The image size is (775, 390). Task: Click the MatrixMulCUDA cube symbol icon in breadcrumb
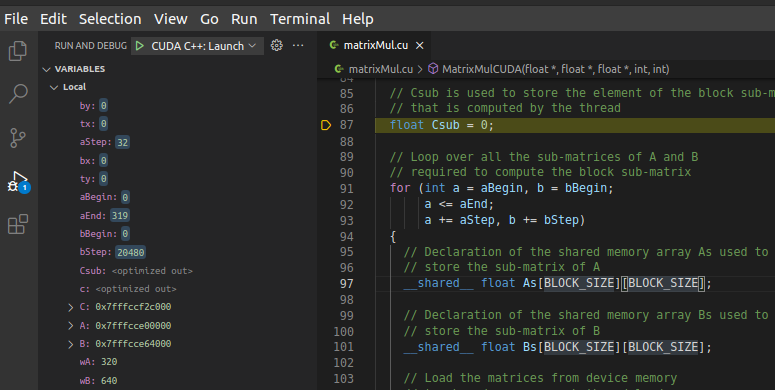(x=433, y=69)
